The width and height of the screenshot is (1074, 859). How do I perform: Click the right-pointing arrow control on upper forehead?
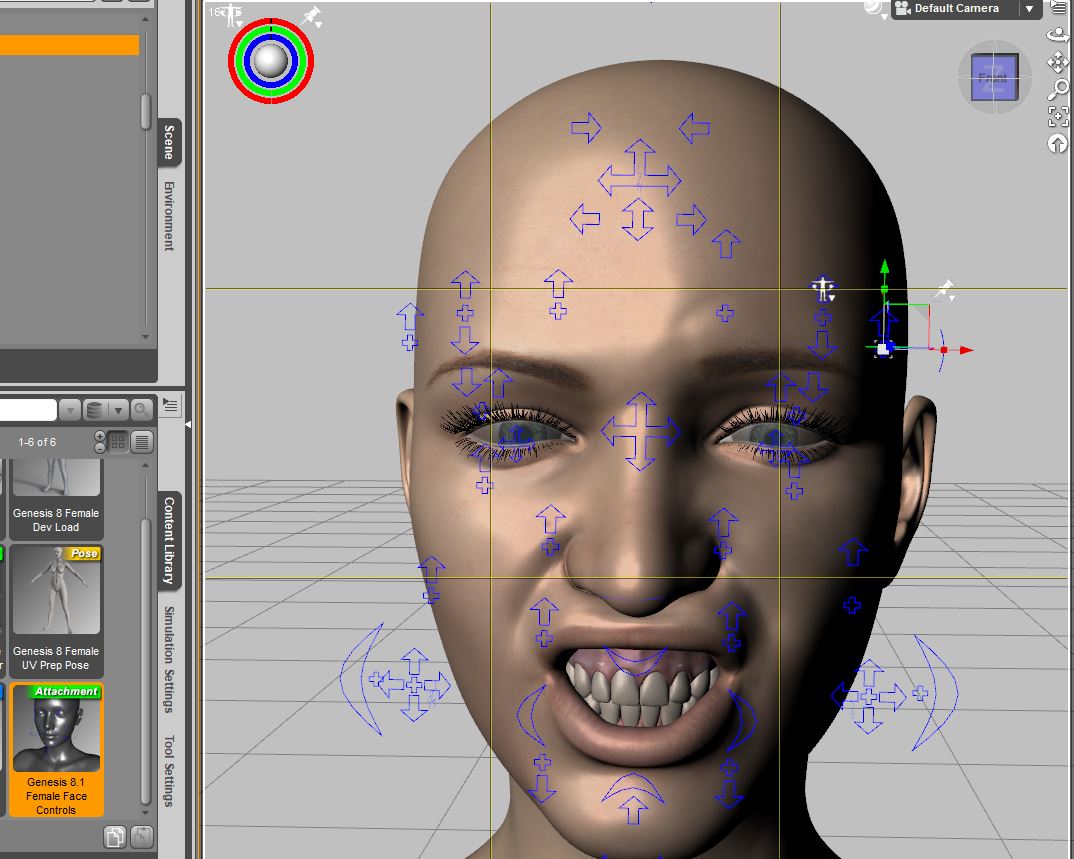click(586, 127)
